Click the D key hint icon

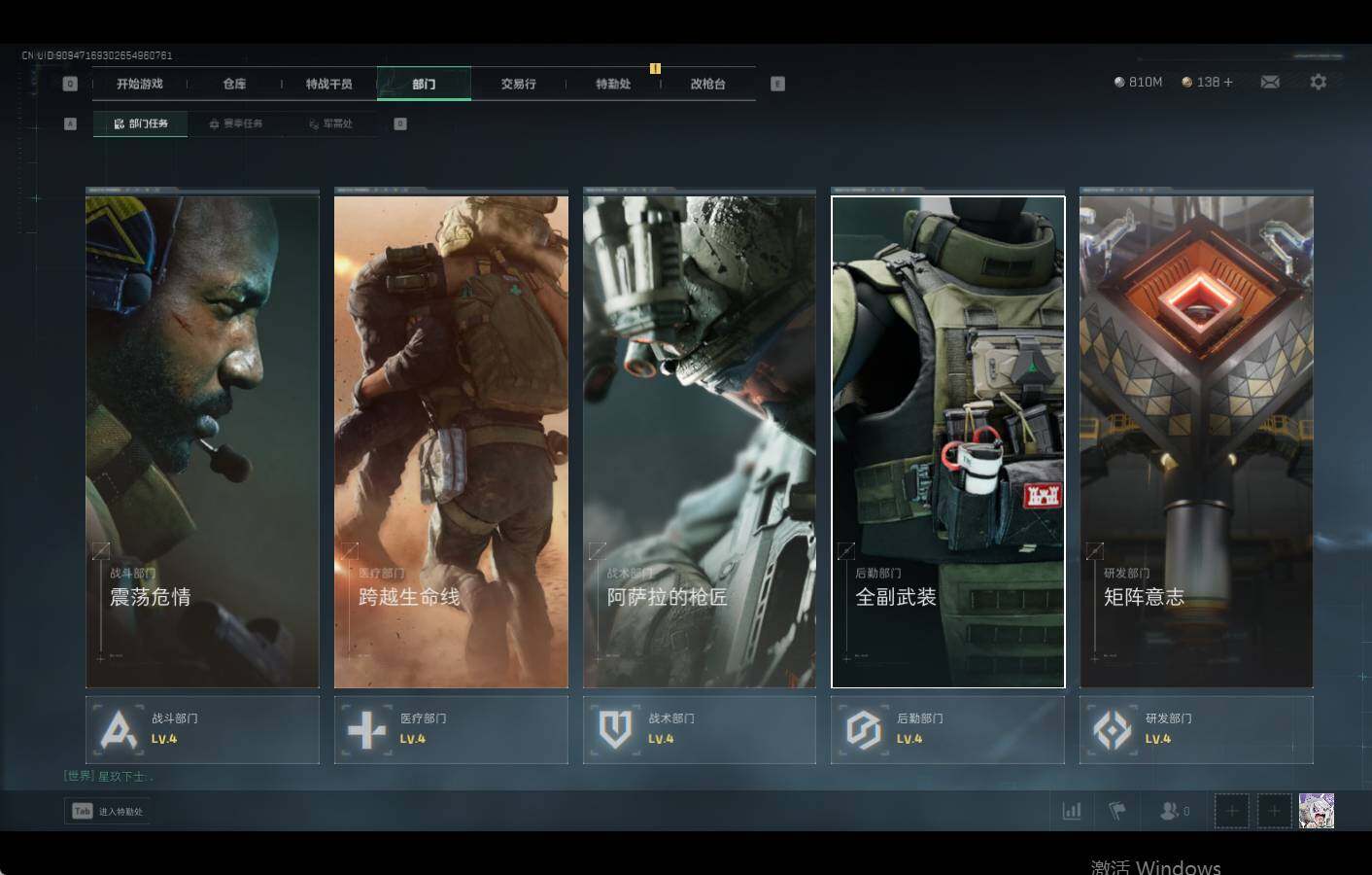point(400,123)
